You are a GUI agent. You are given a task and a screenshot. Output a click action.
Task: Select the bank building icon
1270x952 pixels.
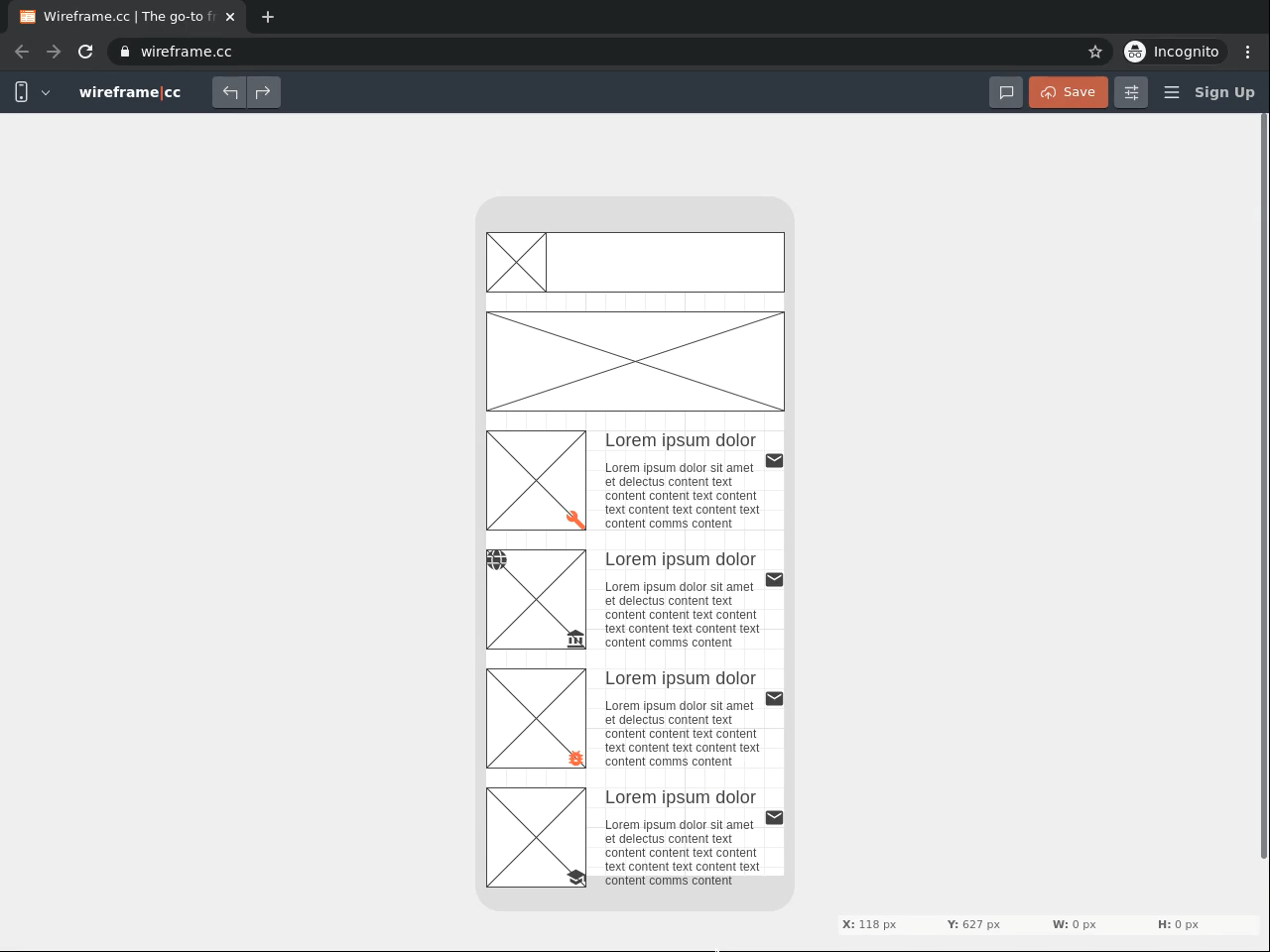[x=575, y=639]
